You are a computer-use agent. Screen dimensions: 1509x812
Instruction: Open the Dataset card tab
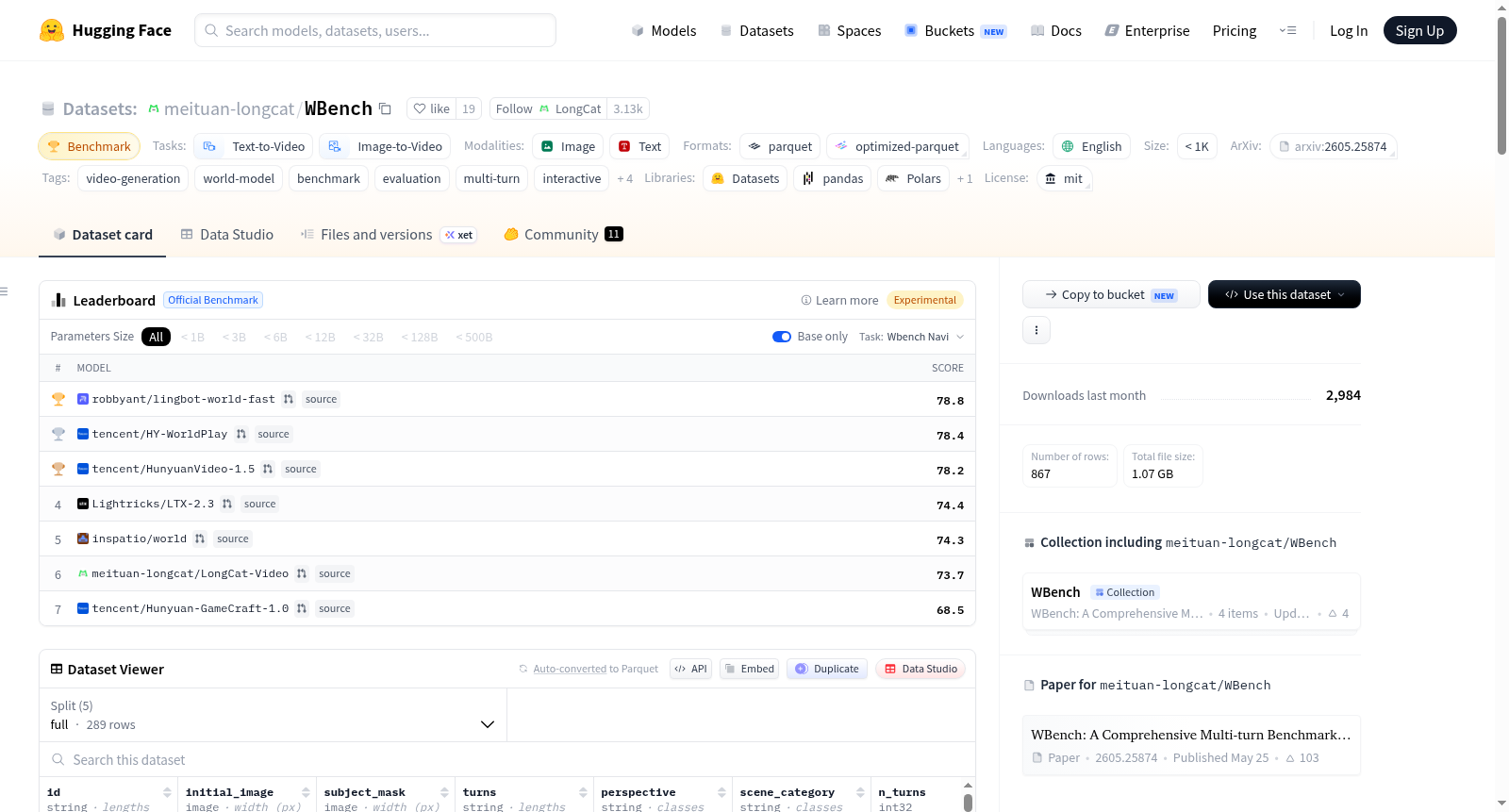(103, 235)
